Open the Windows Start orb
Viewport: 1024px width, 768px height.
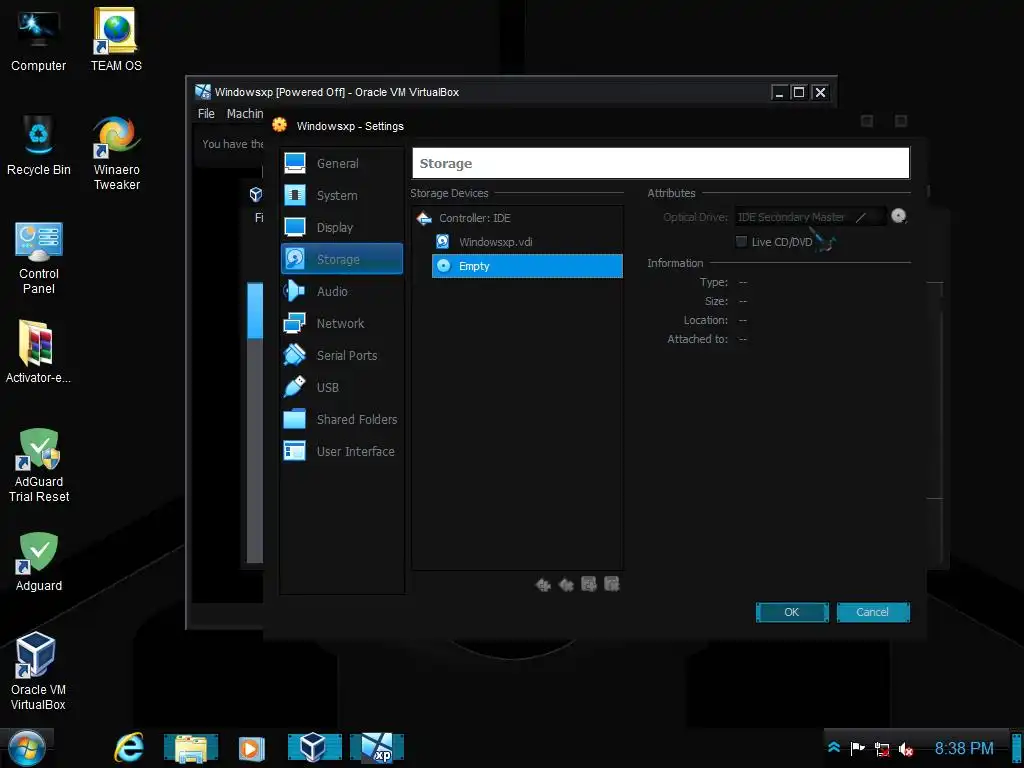click(x=27, y=748)
